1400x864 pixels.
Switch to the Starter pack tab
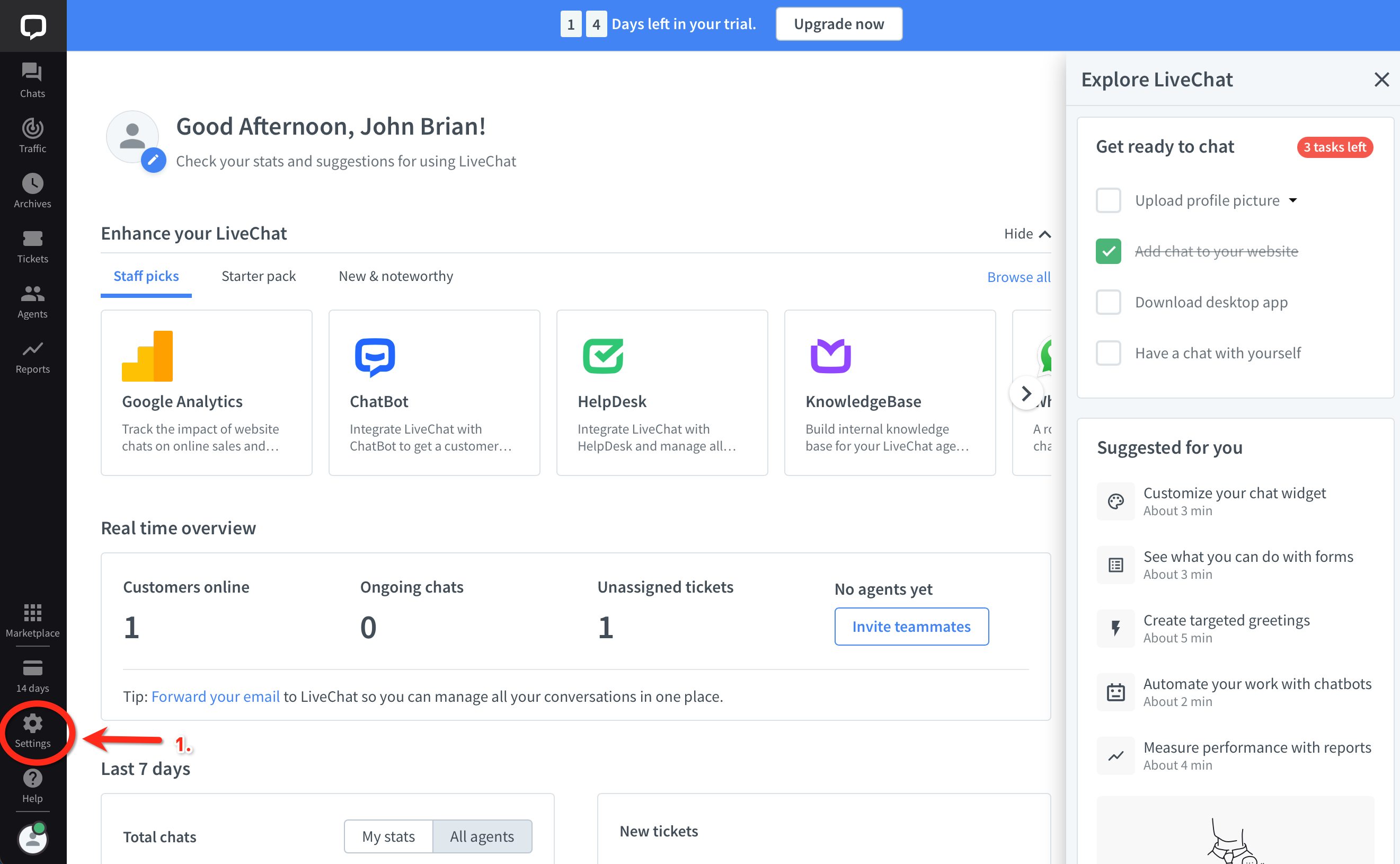point(258,276)
